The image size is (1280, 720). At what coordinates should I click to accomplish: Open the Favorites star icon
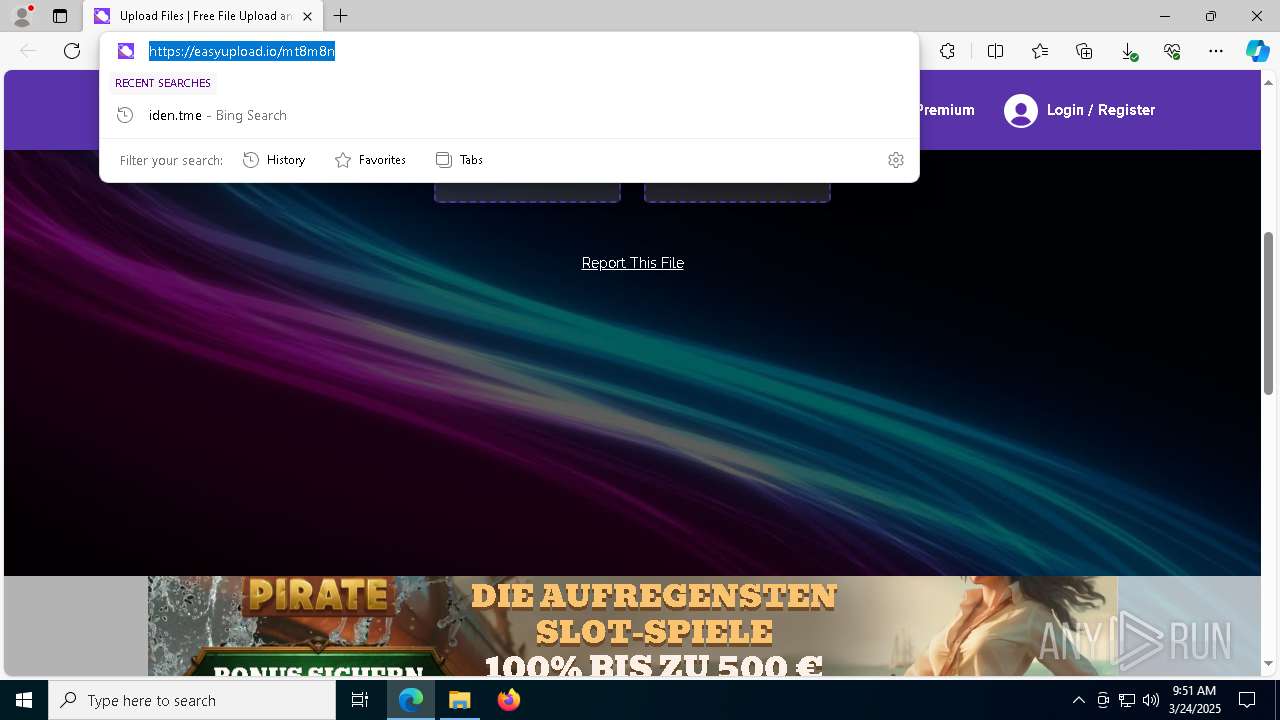[1040, 51]
